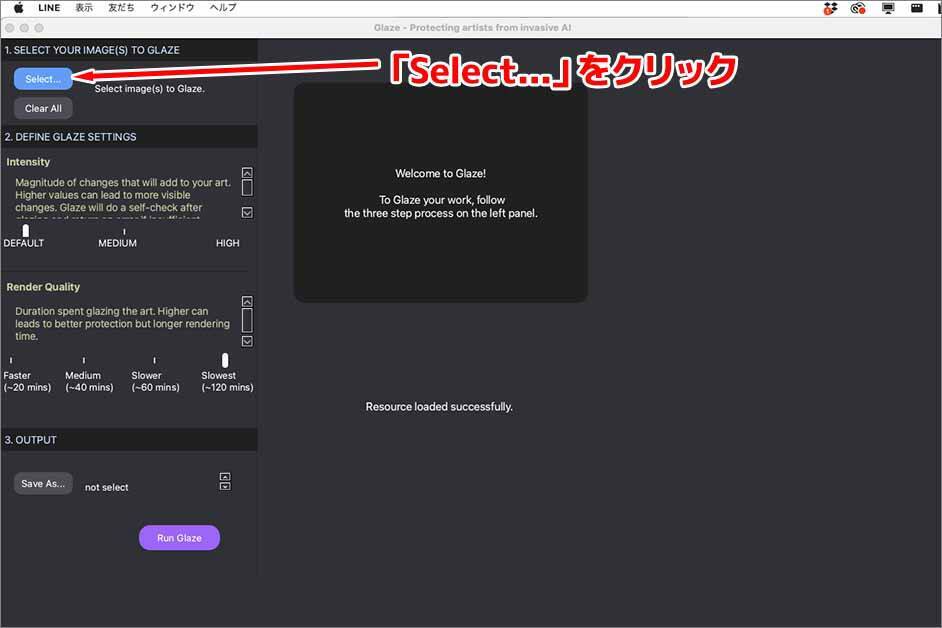Click Render Quality description scroll down arrow

tap(247, 341)
